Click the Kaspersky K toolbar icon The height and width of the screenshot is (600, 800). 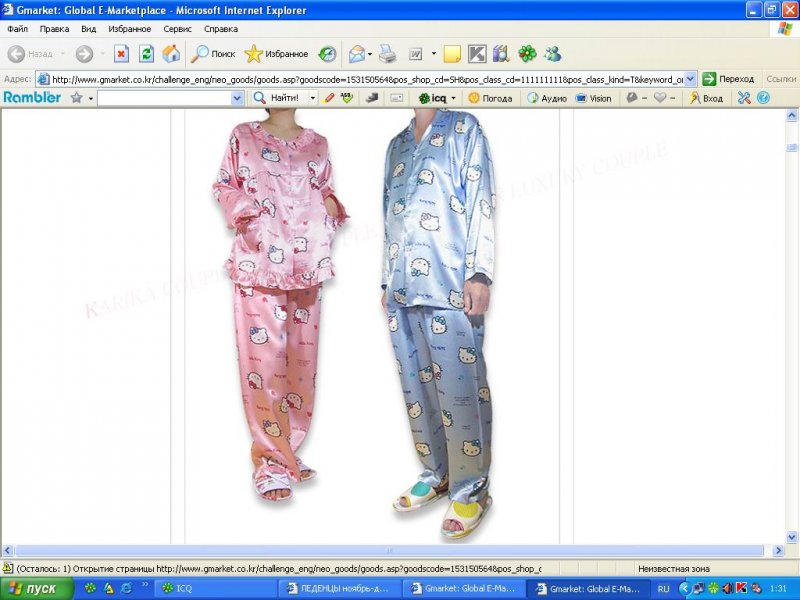tap(477, 54)
